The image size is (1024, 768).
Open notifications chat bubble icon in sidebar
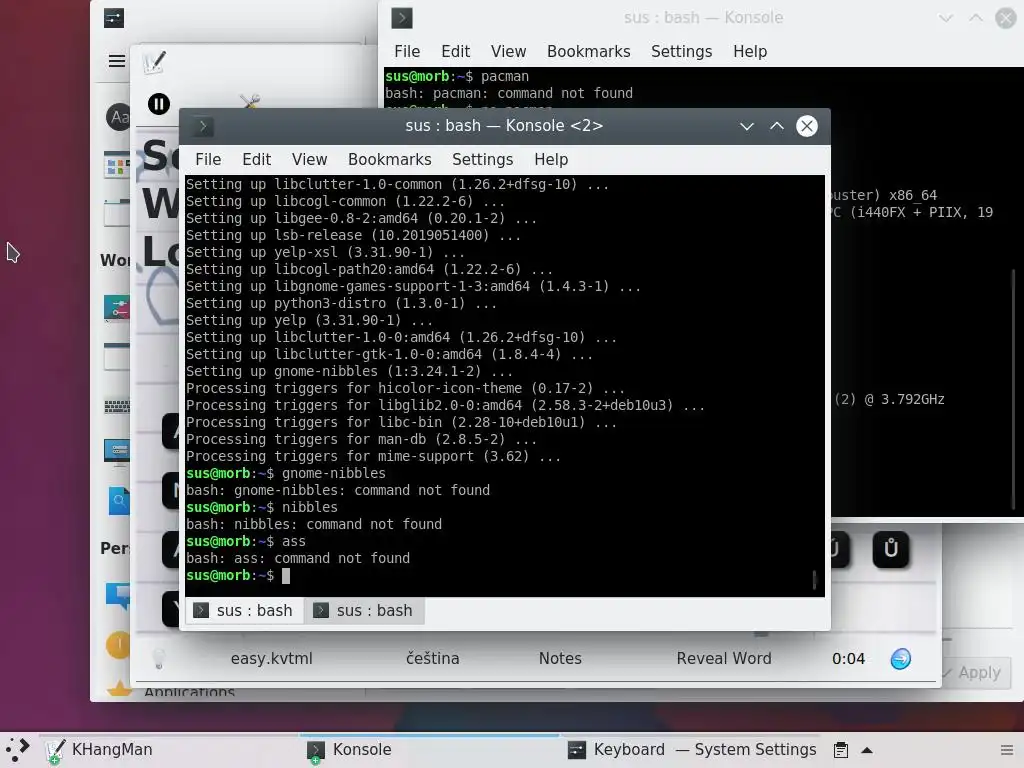pyautogui.click(x=118, y=596)
